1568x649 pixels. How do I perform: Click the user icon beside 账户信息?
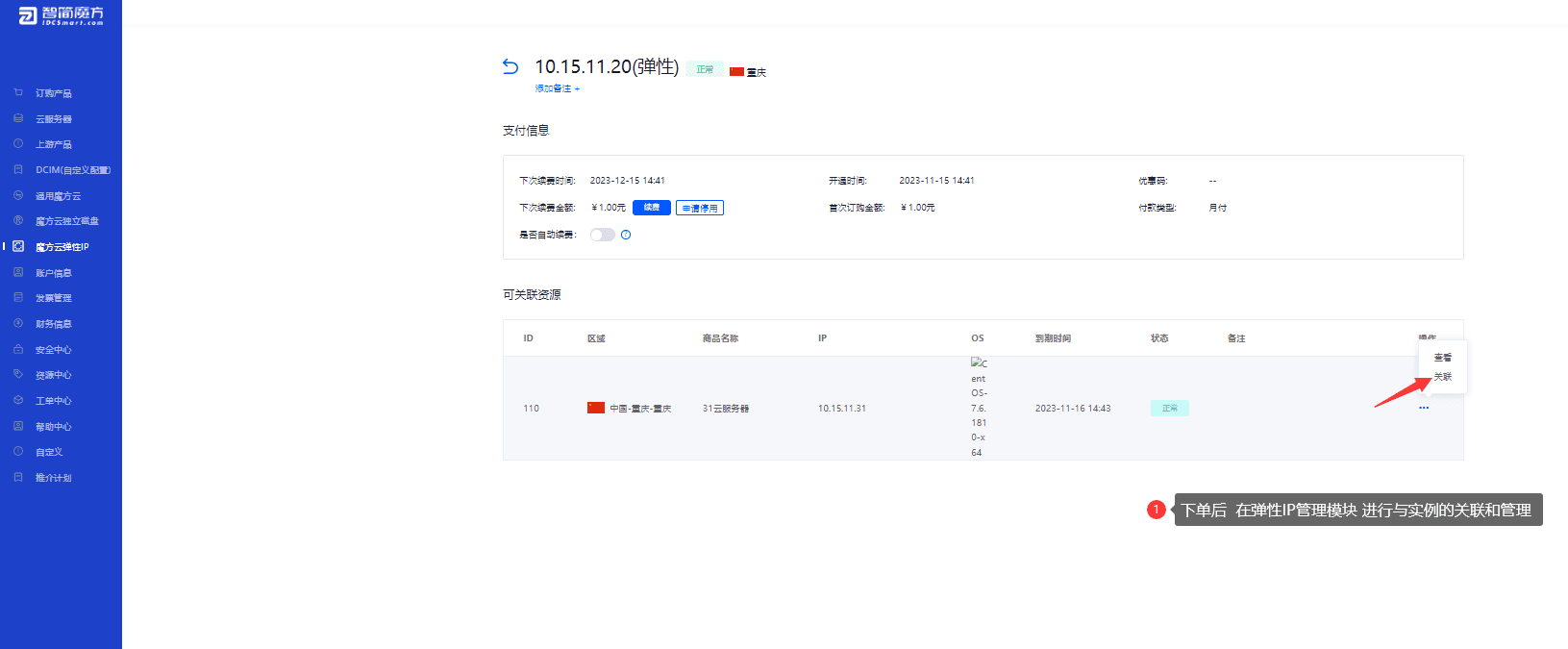click(18, 272)
